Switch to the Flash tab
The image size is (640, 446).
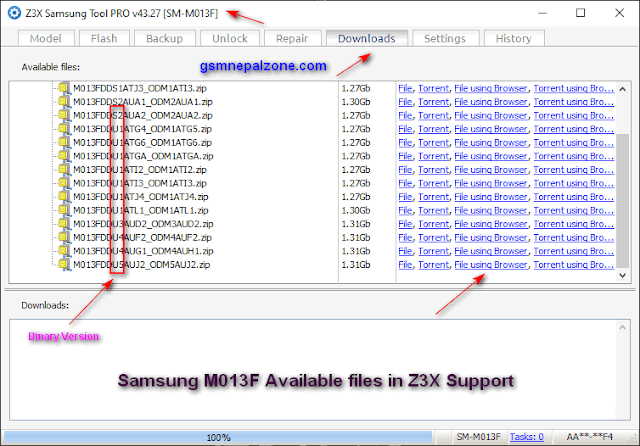tap(104, 38)
